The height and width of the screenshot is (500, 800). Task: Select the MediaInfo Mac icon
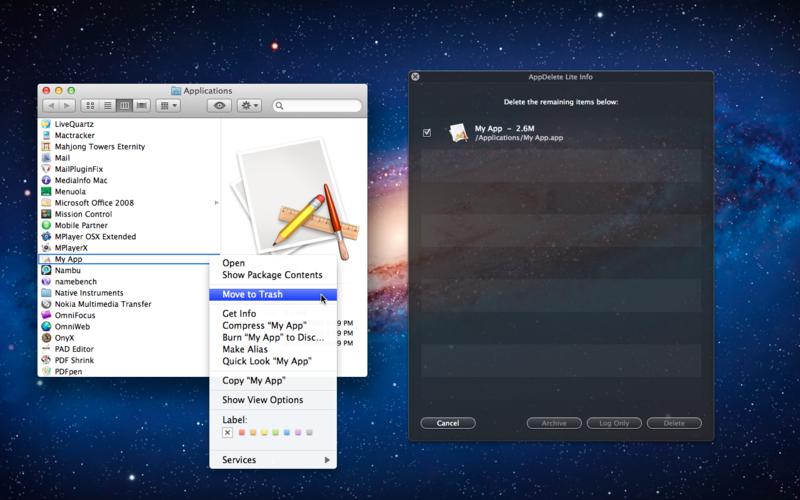(x=46, y=180)
